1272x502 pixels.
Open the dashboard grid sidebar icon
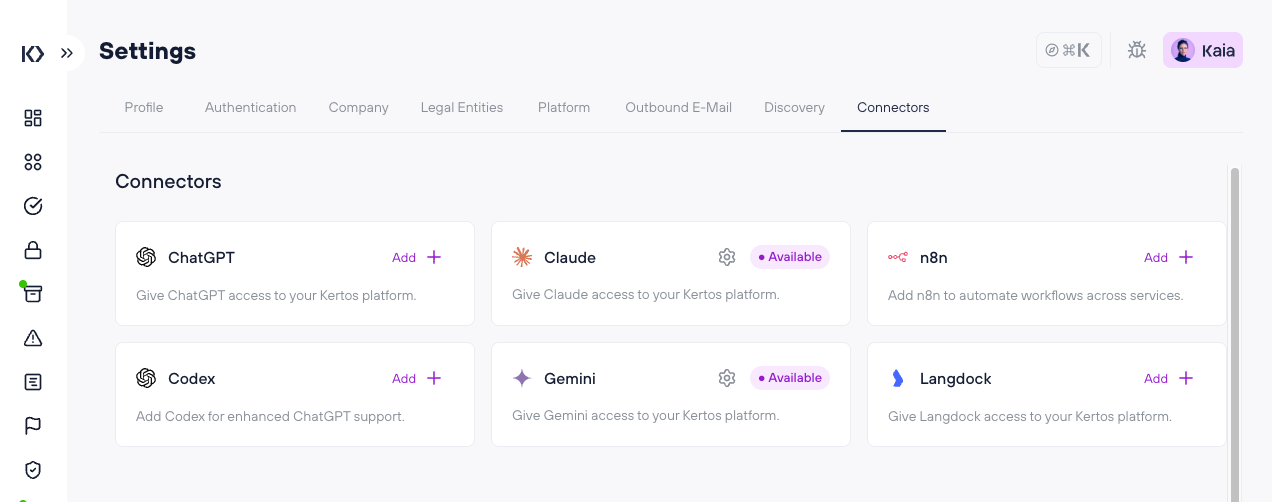point(33,118)
